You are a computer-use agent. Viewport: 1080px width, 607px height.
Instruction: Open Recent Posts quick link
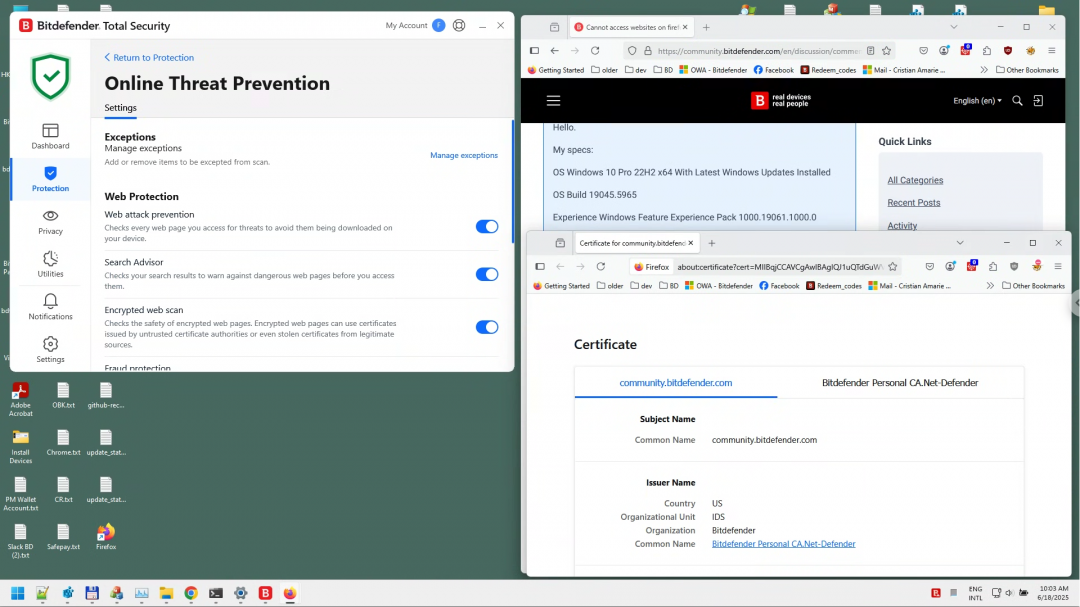point(913,203)
